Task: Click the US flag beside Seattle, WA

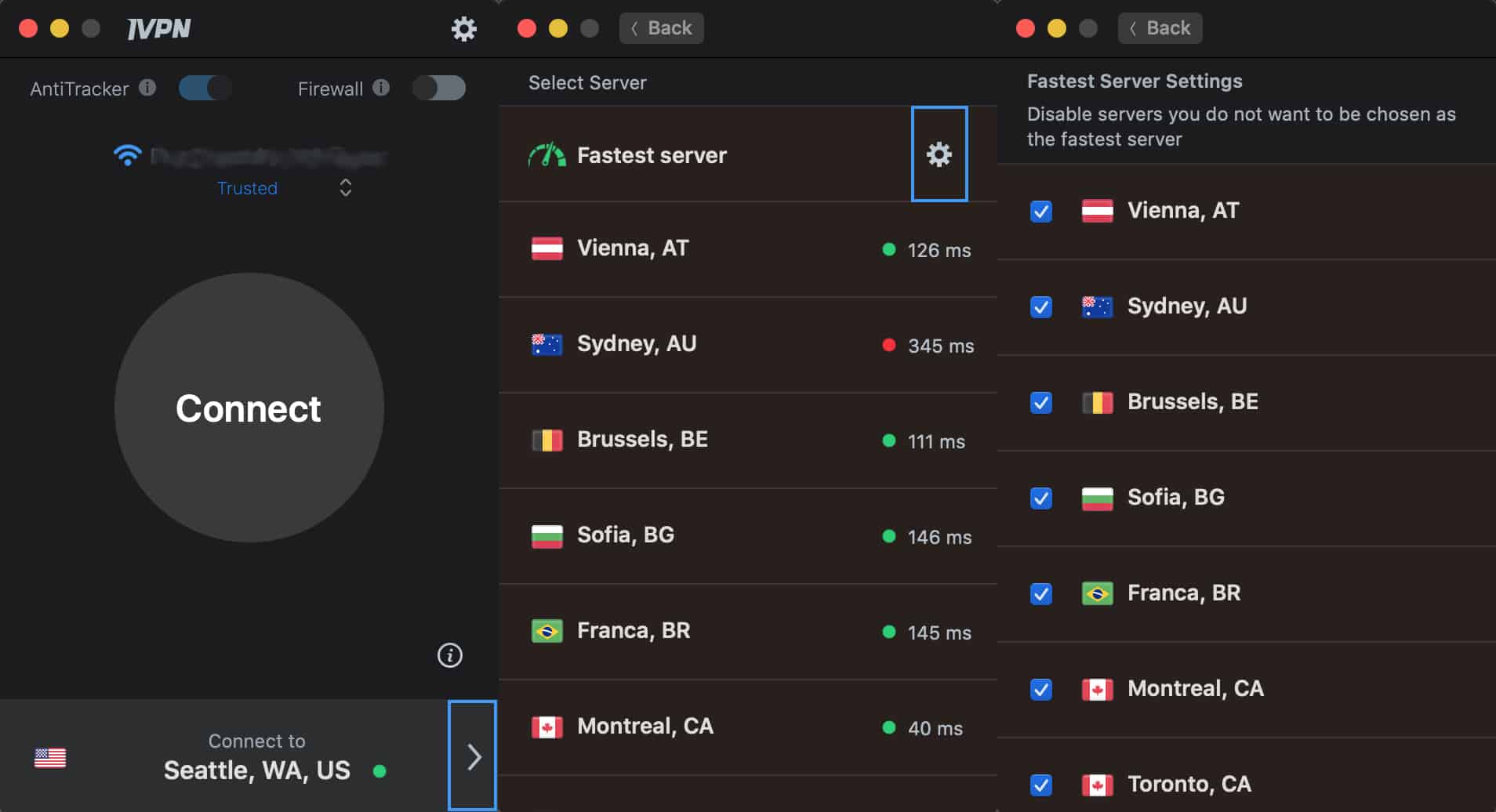Action: 49,756
